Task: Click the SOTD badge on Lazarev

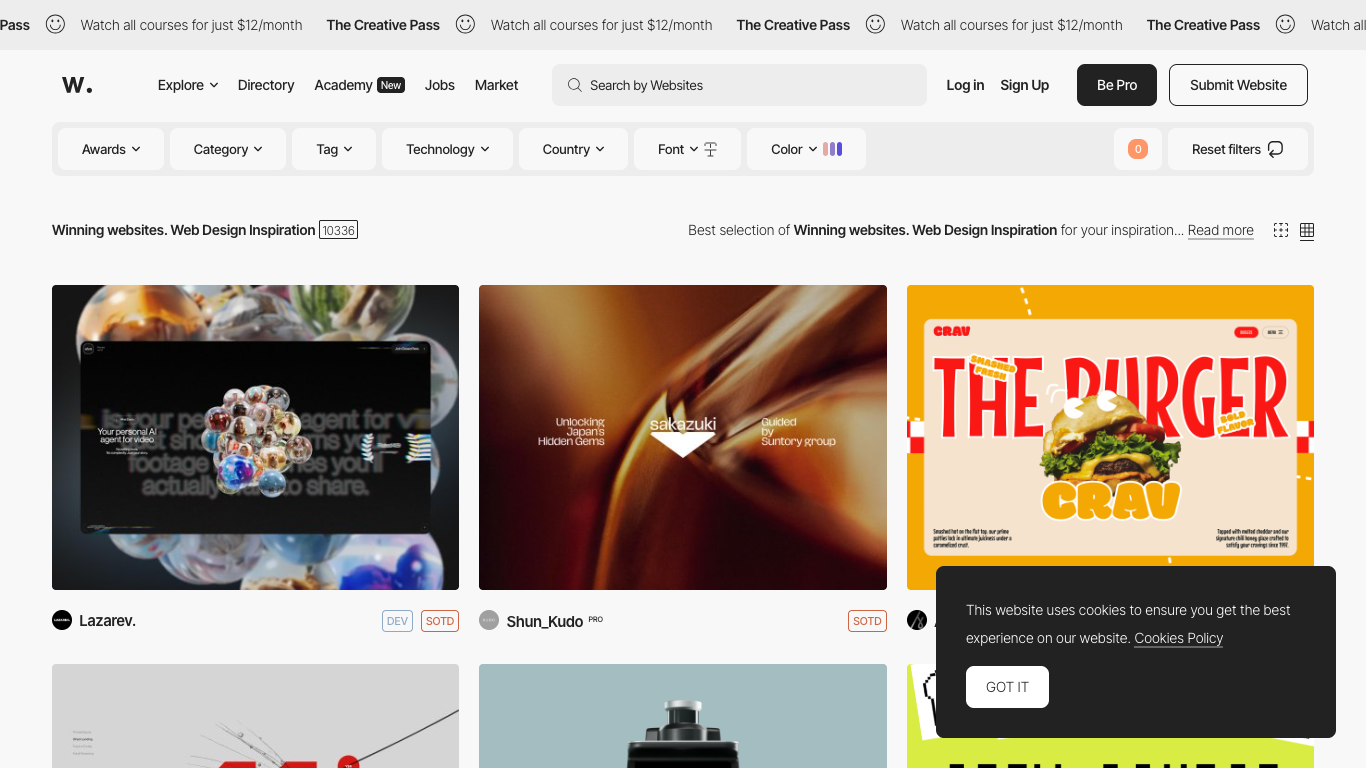Action: tap(440, 621)
